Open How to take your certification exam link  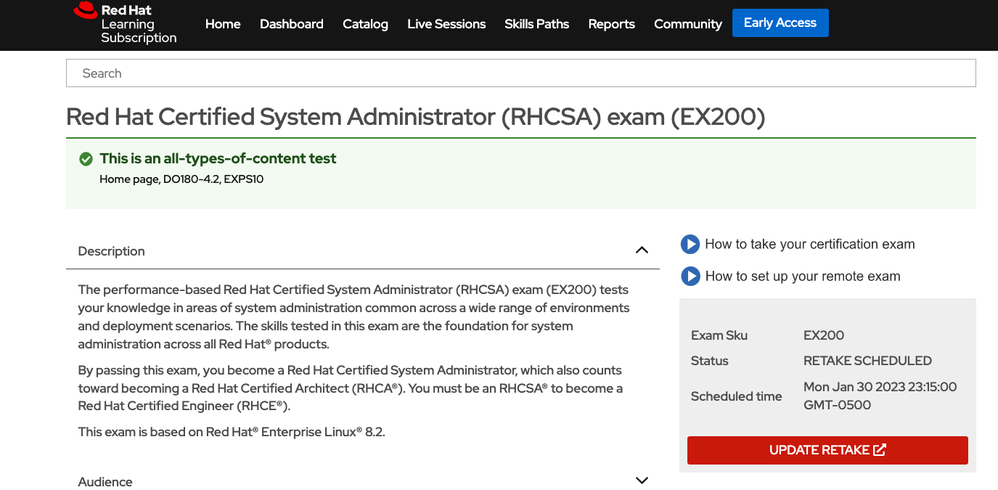(x=809, y=244)
